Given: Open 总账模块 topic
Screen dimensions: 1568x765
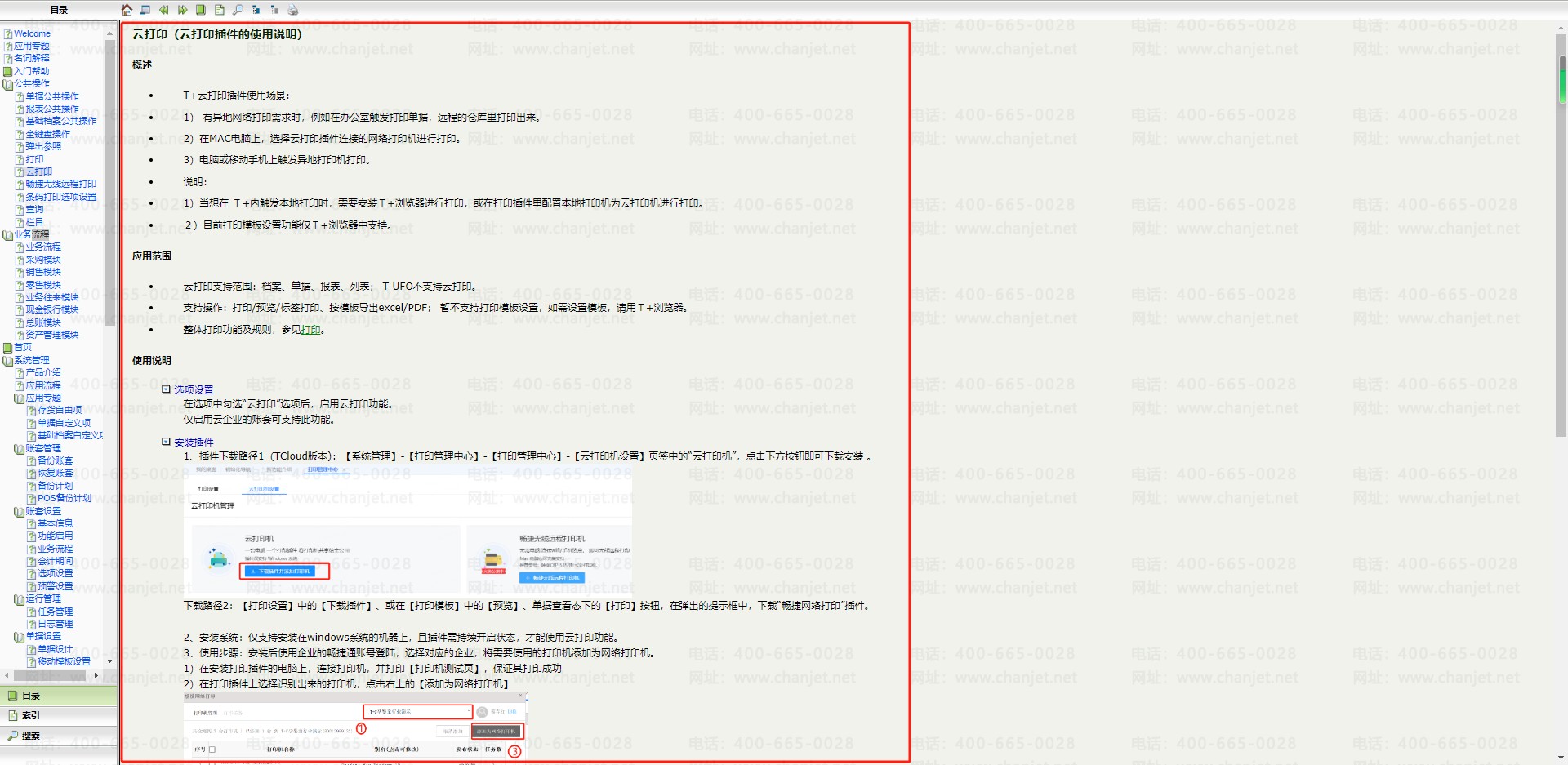Looking at the screenshot, I should coord(43,322).
